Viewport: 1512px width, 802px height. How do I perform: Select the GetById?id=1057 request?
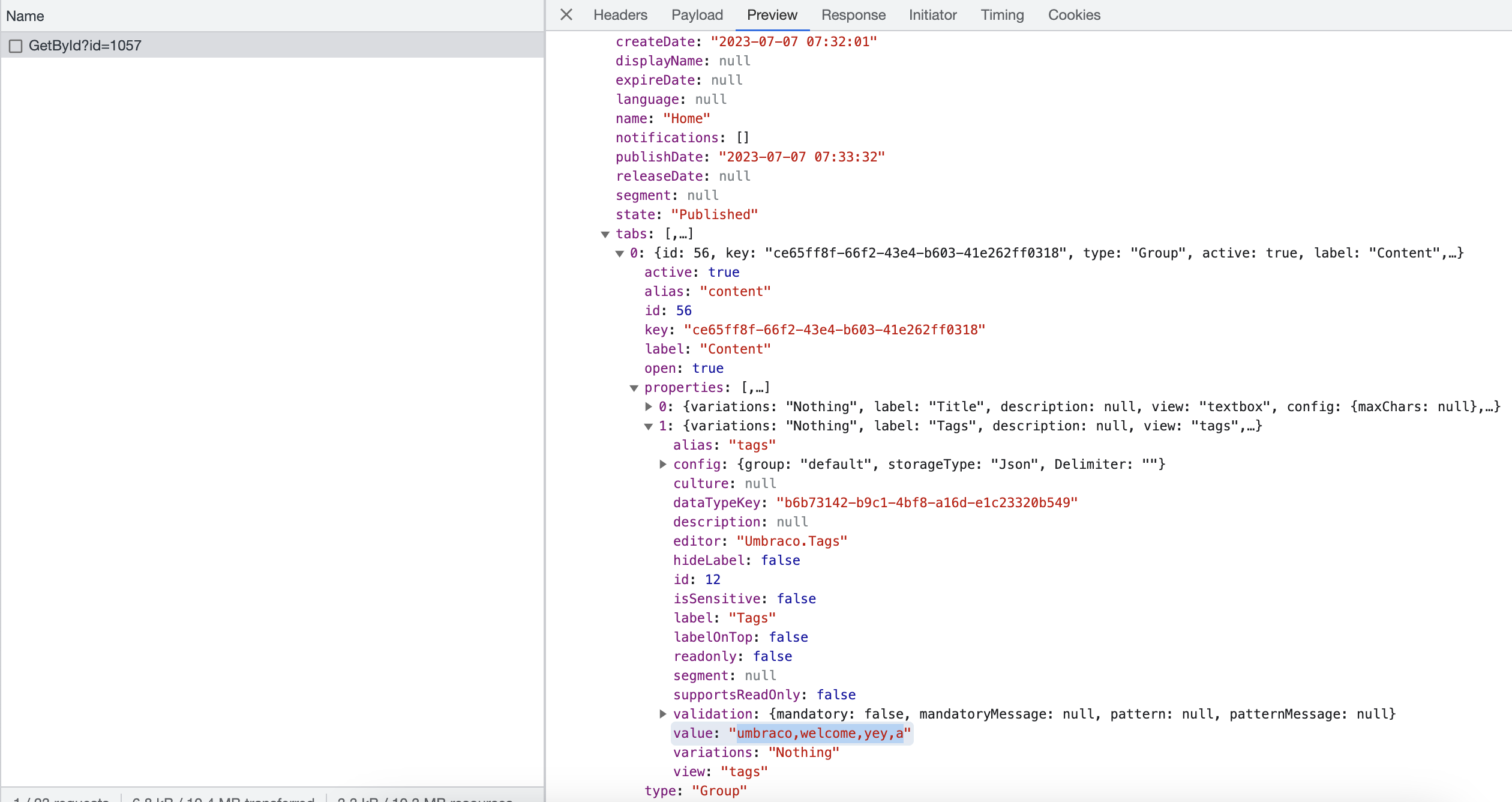click(x=86, y=45)
